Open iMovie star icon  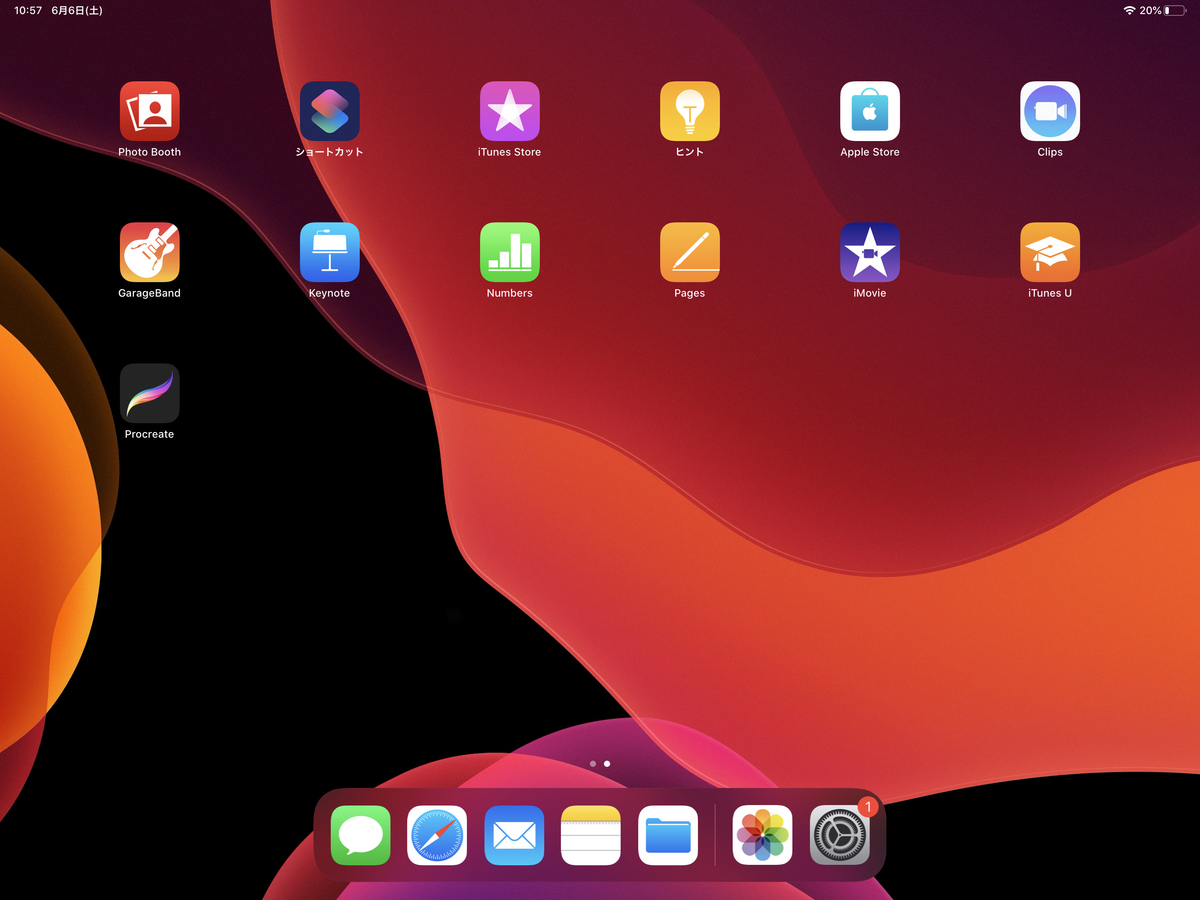tap(870, 252)
